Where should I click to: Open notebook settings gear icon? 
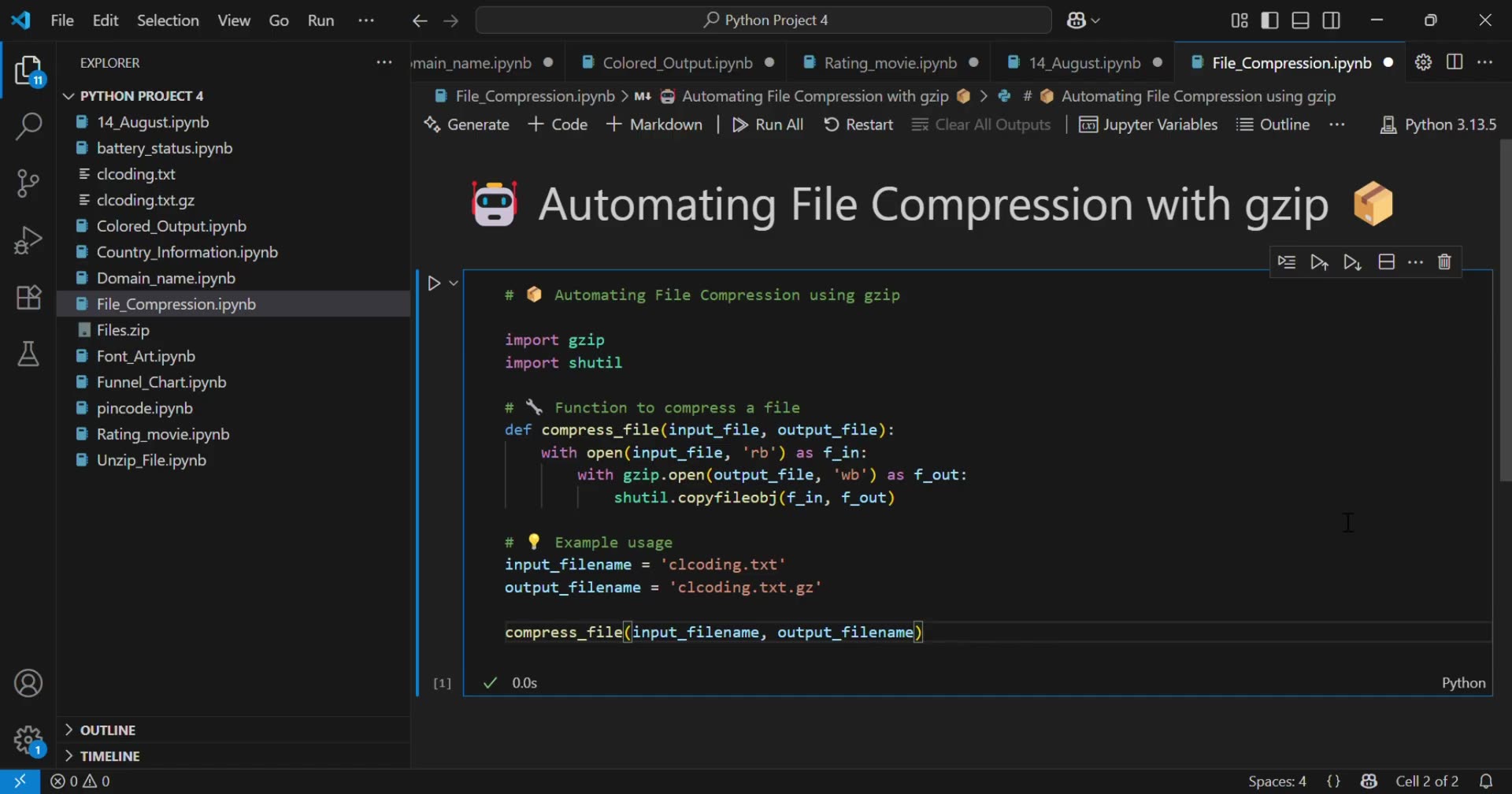point(1424,61)
